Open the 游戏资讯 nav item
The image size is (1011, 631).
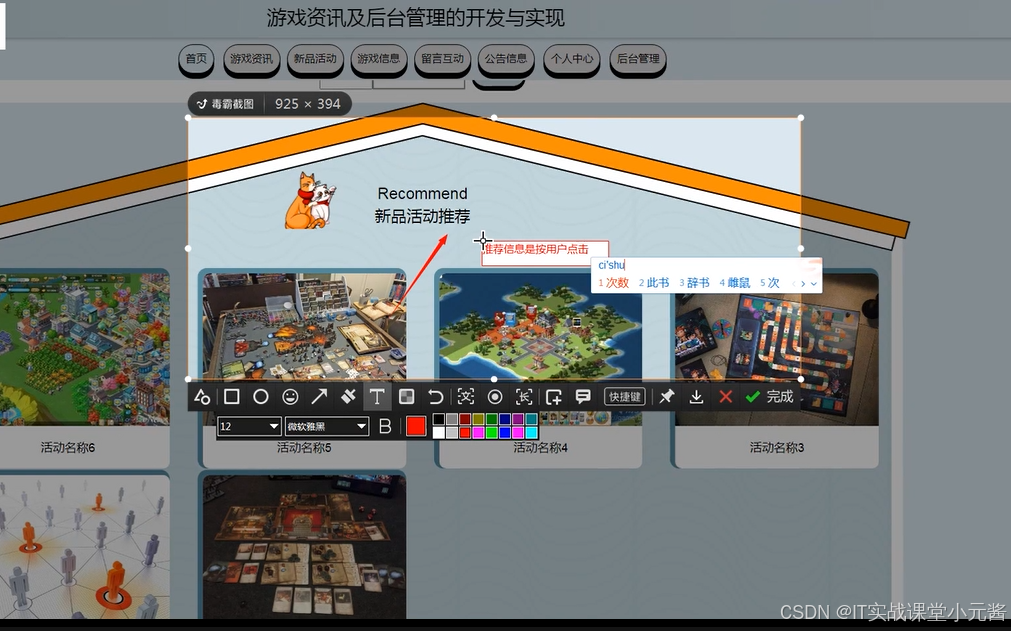251,59
